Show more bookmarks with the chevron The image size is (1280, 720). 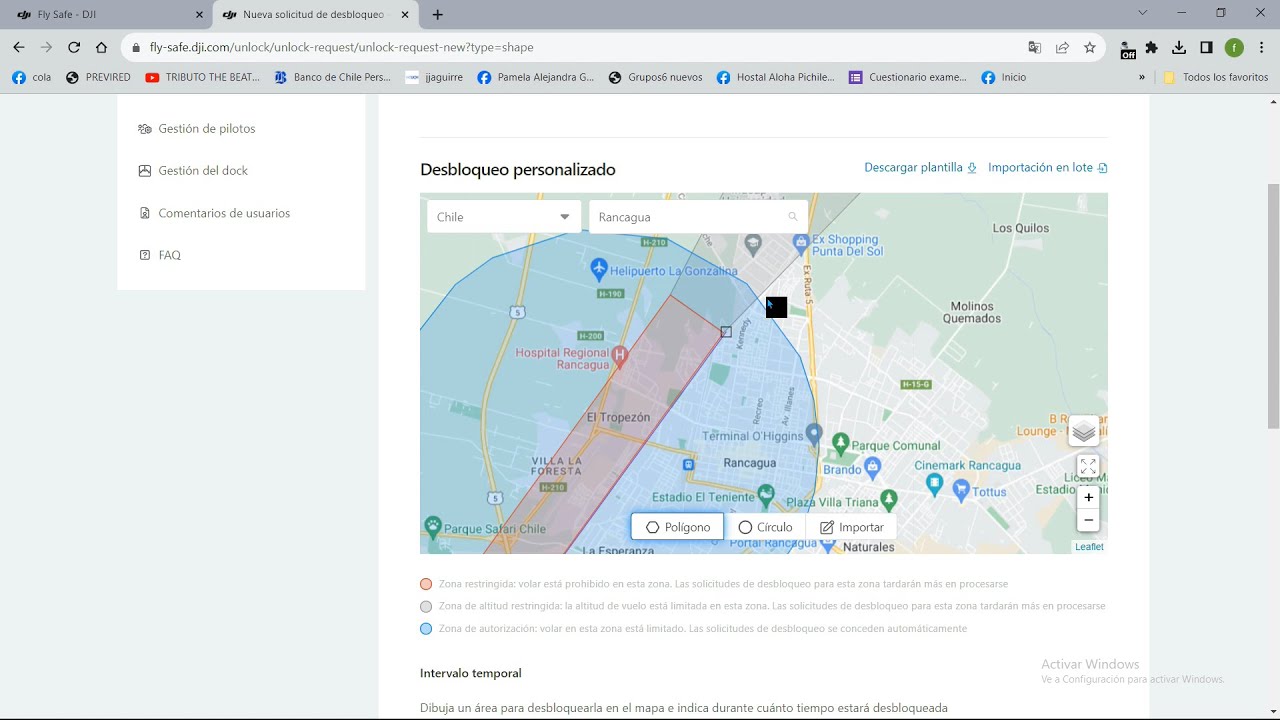(1142, 77)
